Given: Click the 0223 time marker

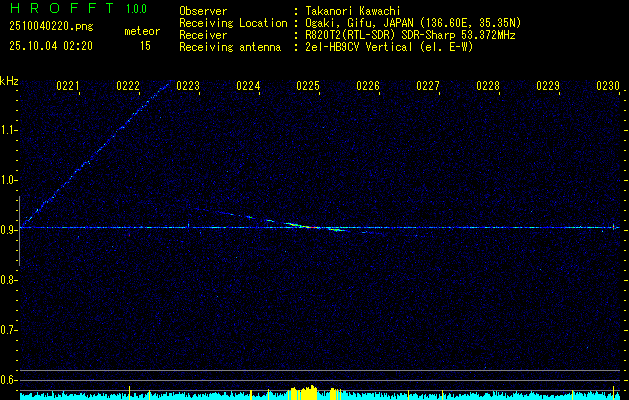Looking at the screenshot, I should click(188, 86).
